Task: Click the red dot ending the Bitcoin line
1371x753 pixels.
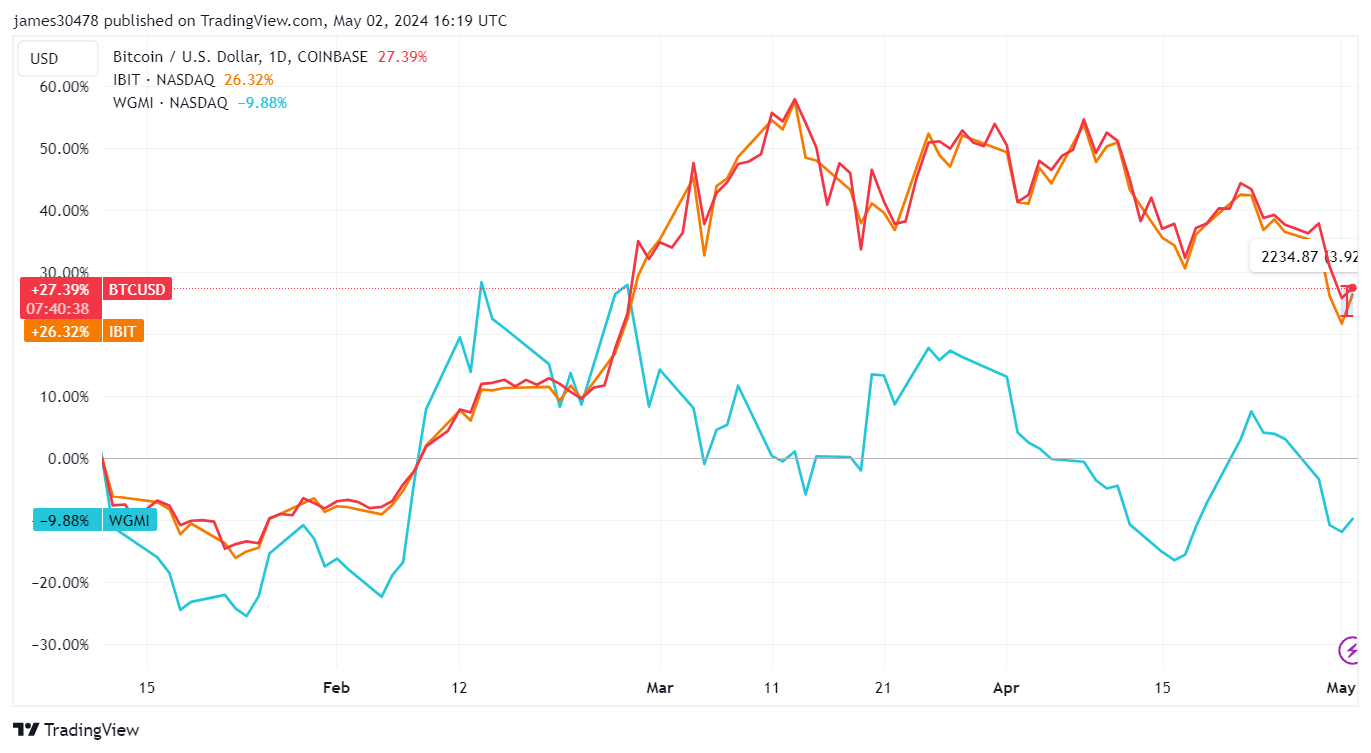Action: (1353, 288)
